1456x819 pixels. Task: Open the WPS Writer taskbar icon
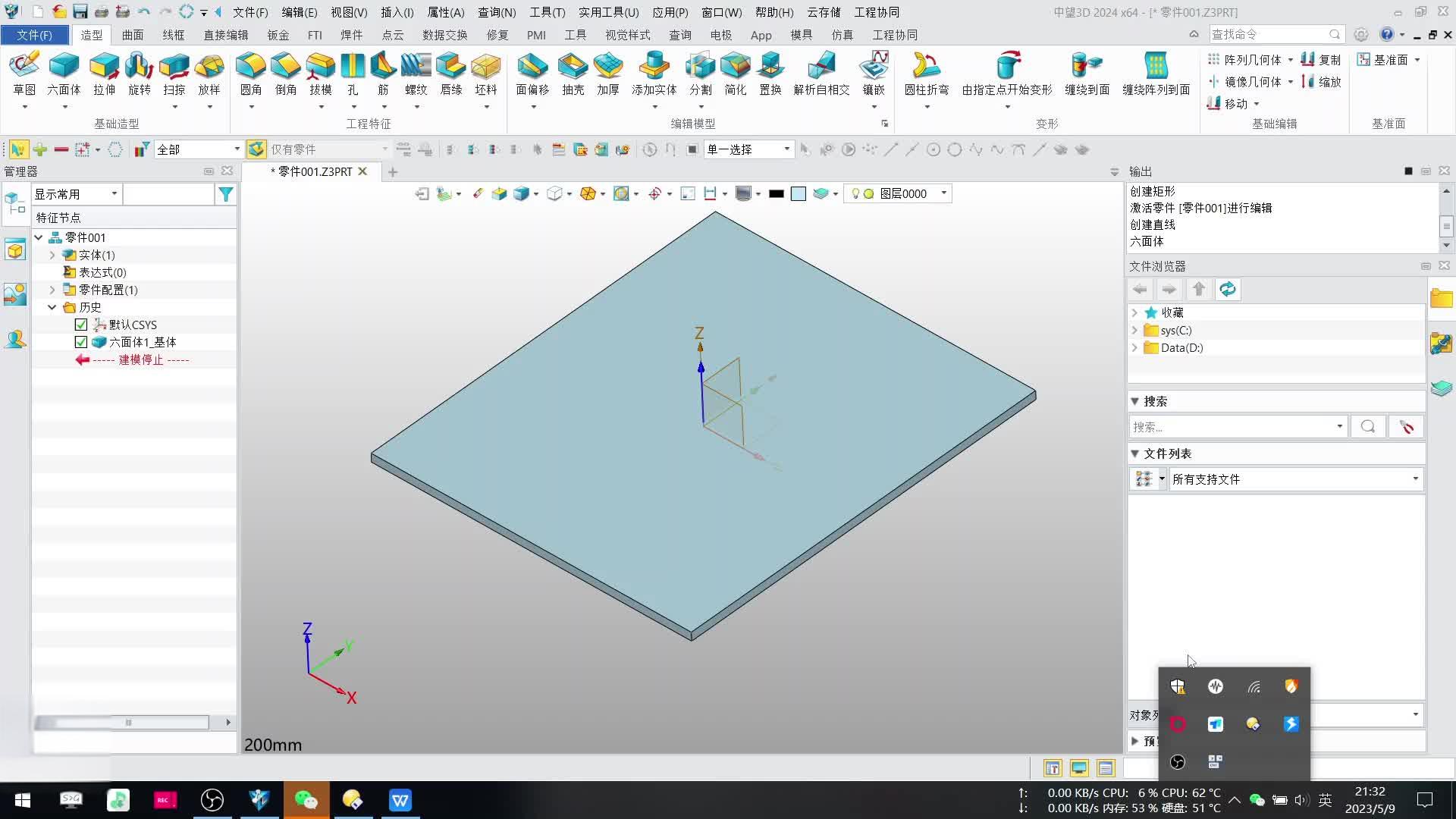click(400, 800)
